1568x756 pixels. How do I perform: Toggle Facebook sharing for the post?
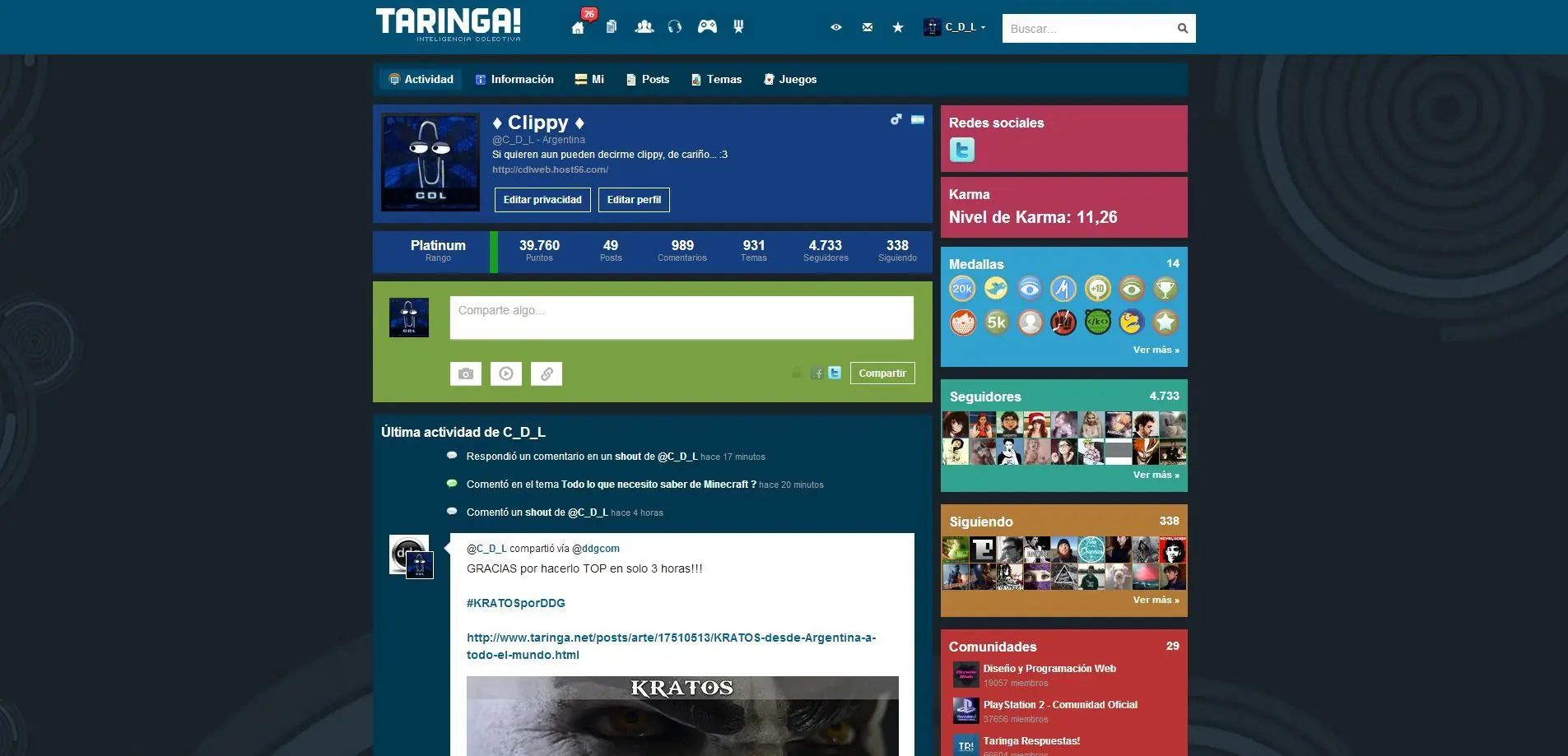[817, 373]
